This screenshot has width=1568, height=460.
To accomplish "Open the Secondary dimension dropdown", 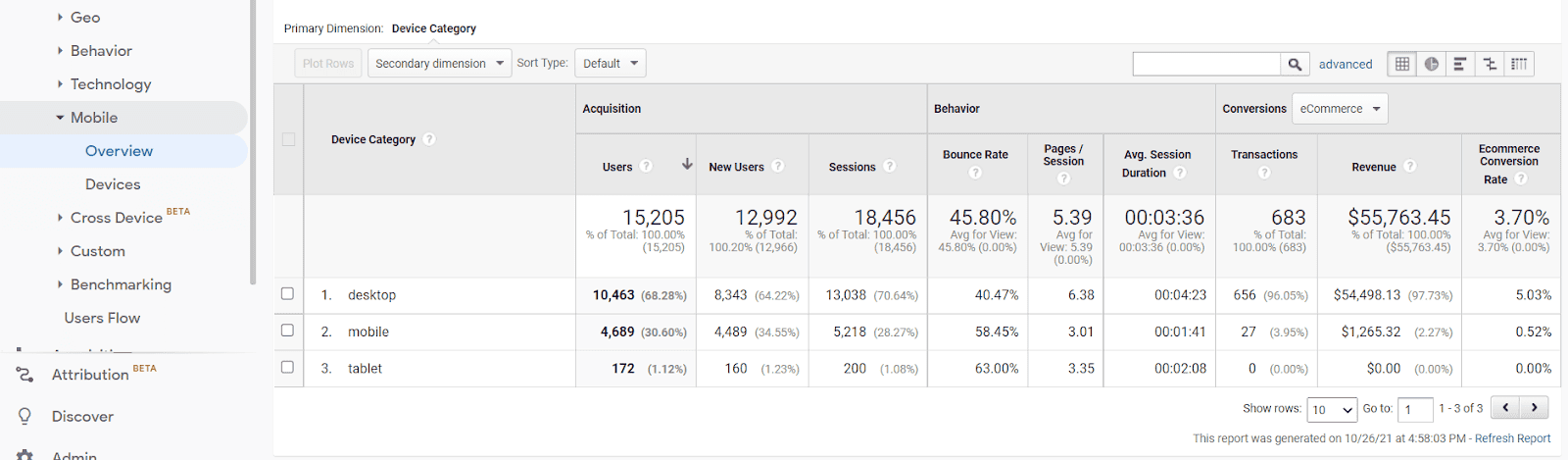I will coord(439,64).
